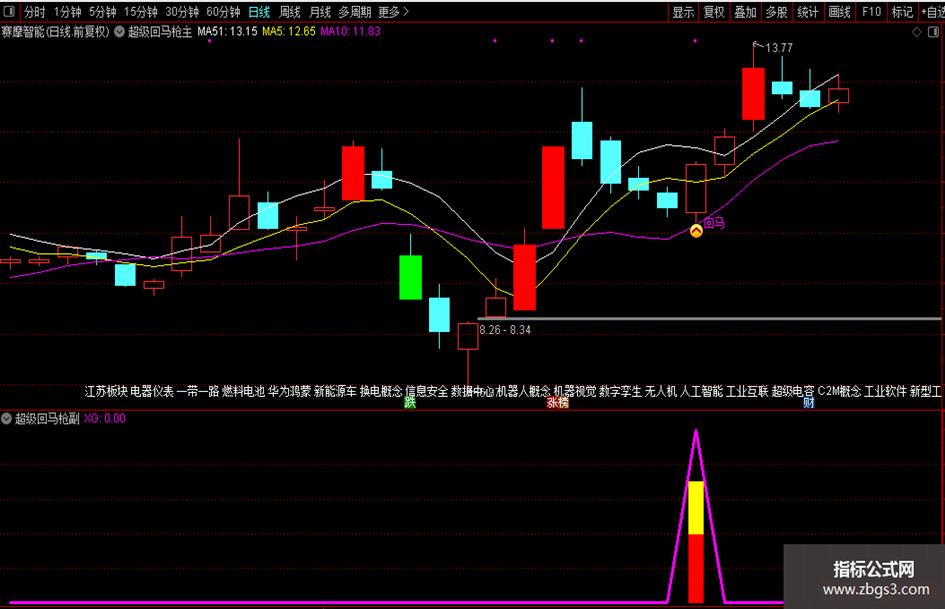Click the 财 financial event marker
Viewport: 945px width, 609px height.
[809, 403]
